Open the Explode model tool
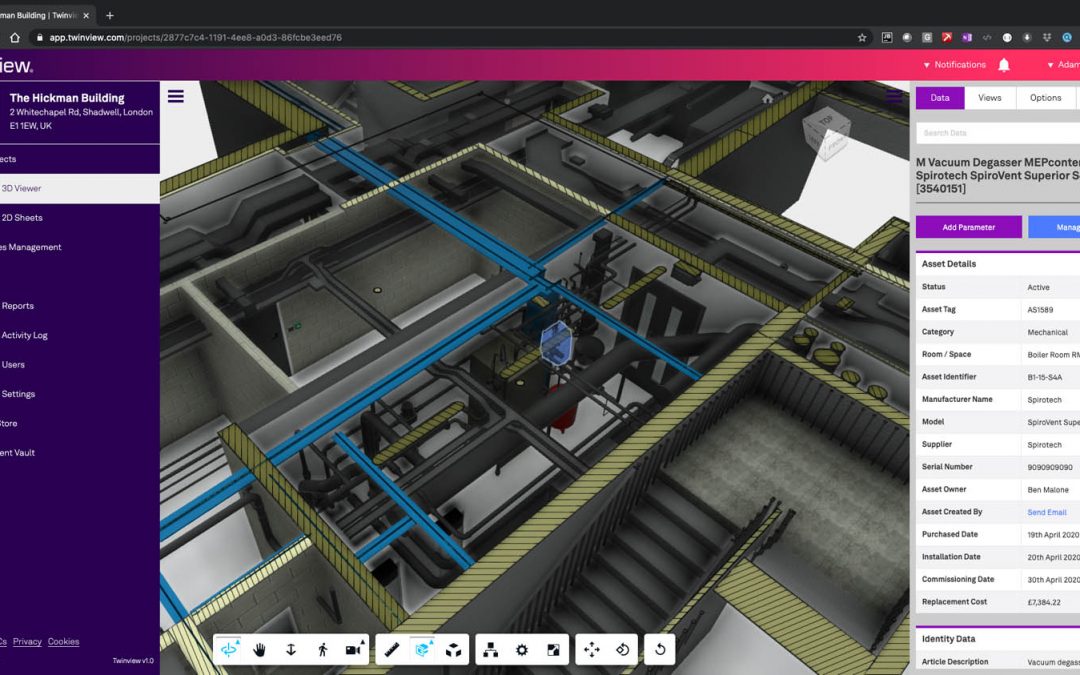The height and width of the screenshot is (675, 1080). click(x=453, y=650)
